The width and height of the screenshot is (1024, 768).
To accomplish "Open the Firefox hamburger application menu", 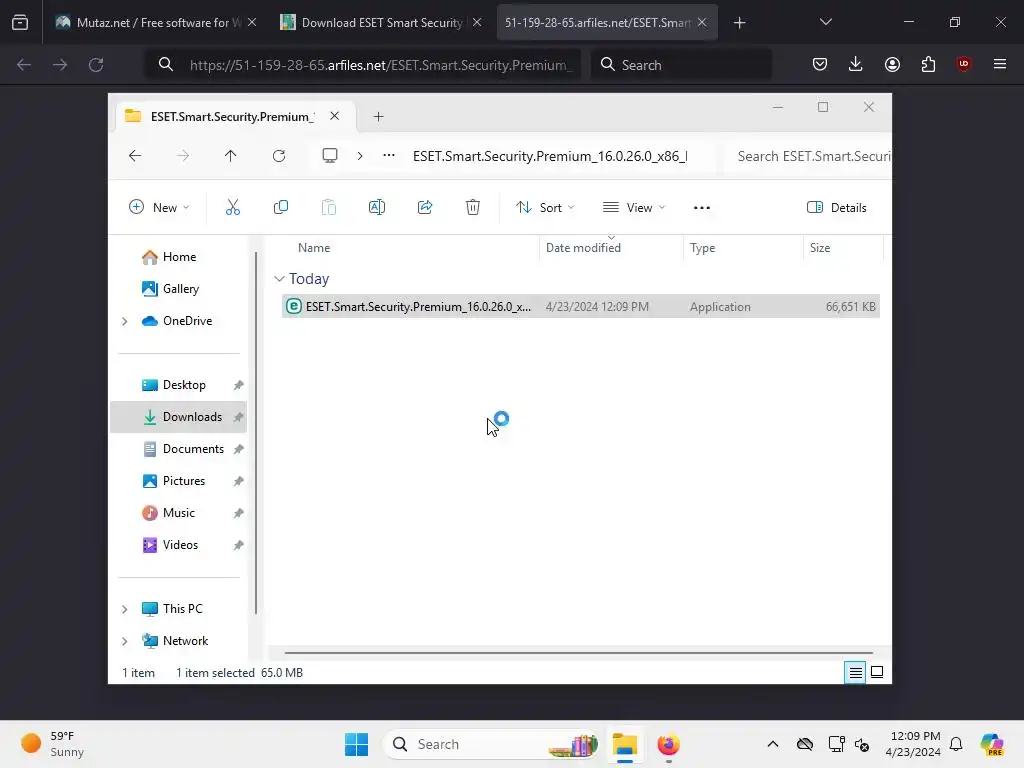I will point(1000,64).
